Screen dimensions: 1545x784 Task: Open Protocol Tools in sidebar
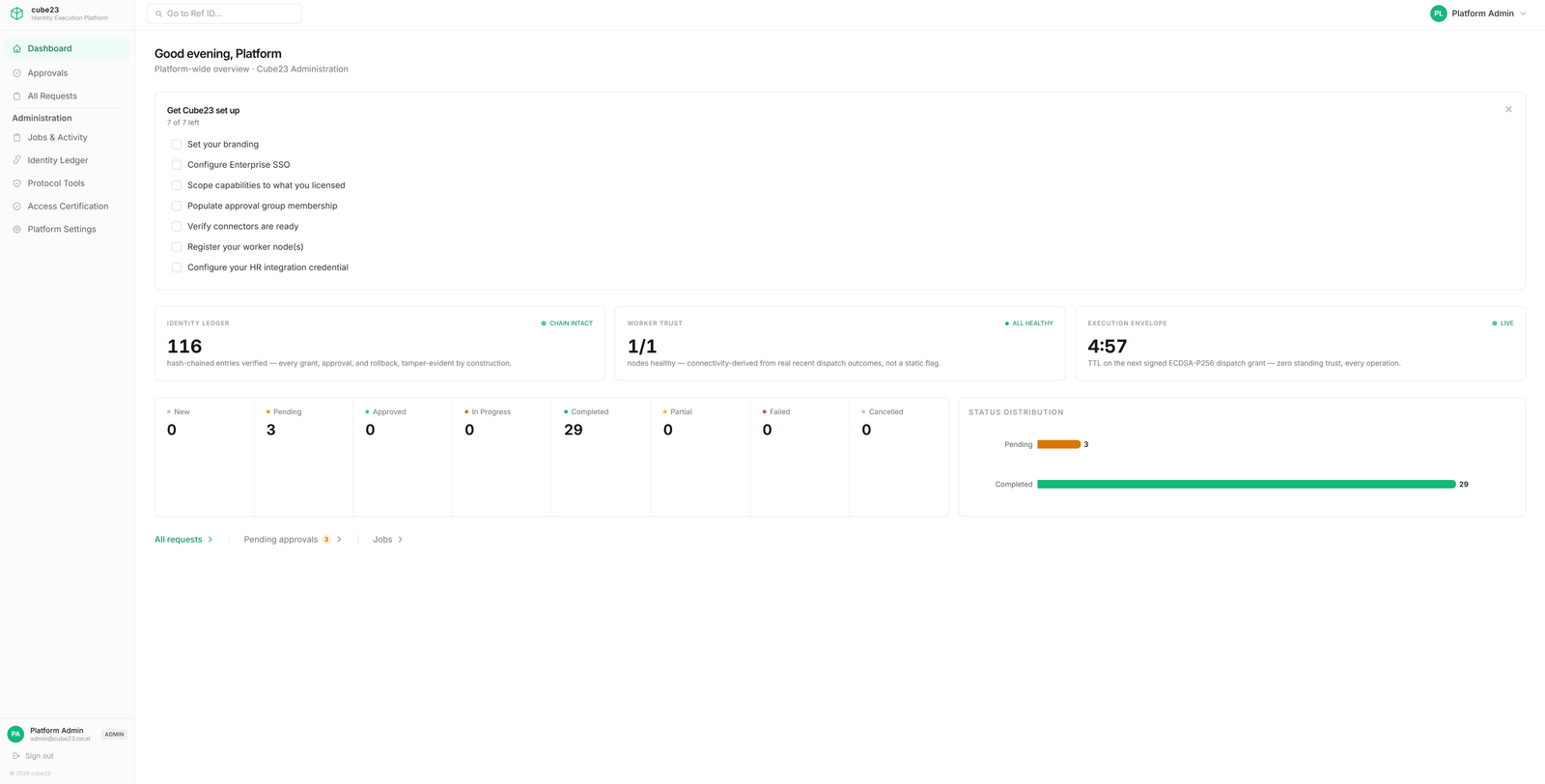pyautogui.click(x=68, y=183)
